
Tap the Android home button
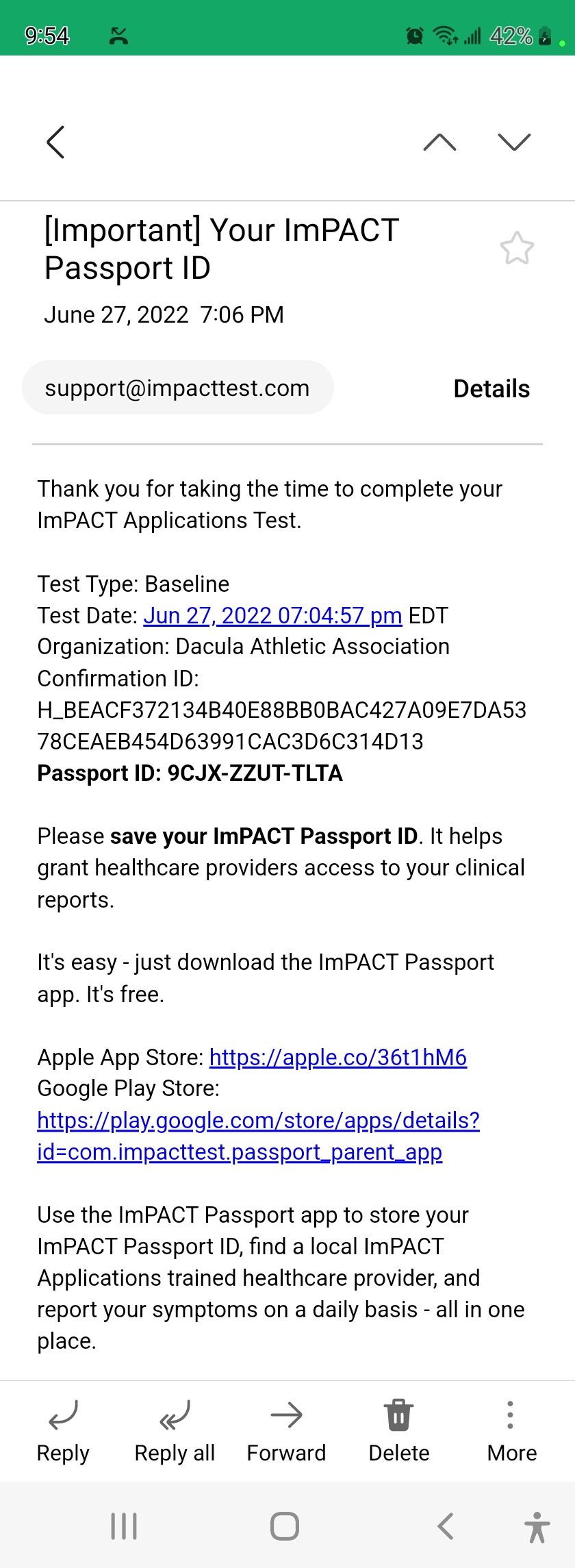pyautogui.click(x=285, y=1526)
